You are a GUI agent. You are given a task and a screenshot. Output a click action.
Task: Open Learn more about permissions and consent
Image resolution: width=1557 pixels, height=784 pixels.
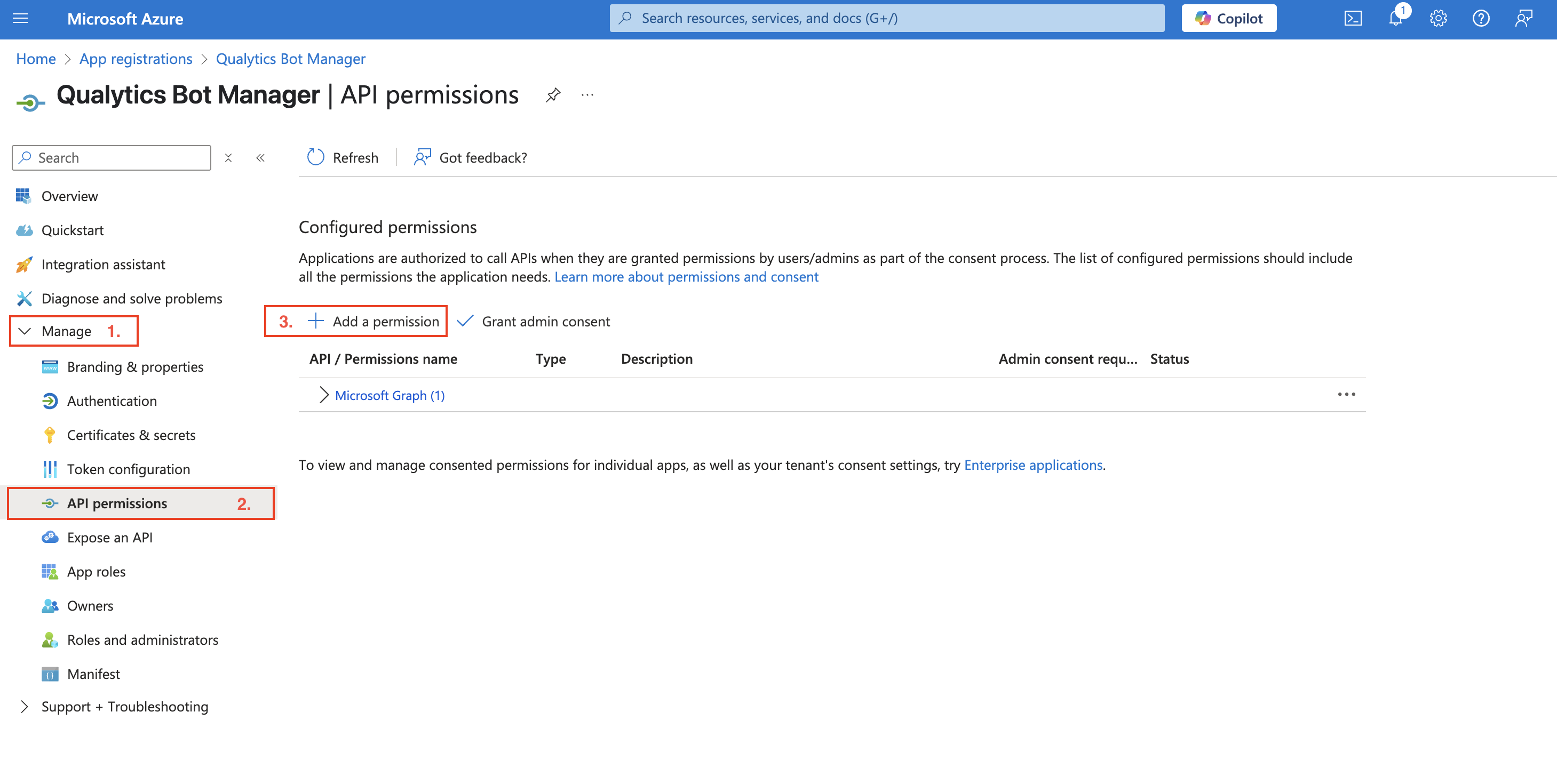tap(686, 276)
